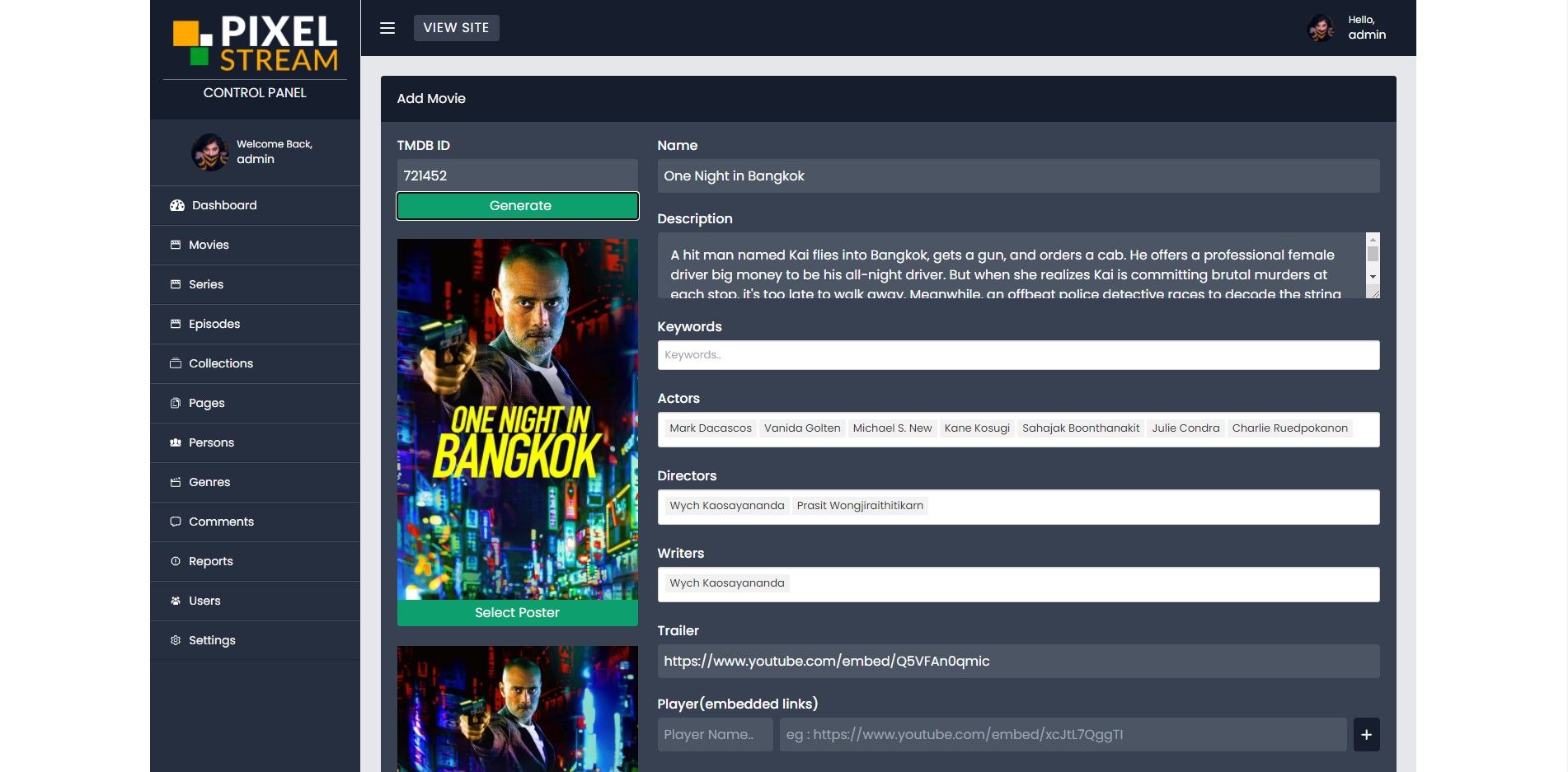The width and height of the screenshot is (1568, 772).
Task: Click the embedded link URL field
Action: 1063,734
